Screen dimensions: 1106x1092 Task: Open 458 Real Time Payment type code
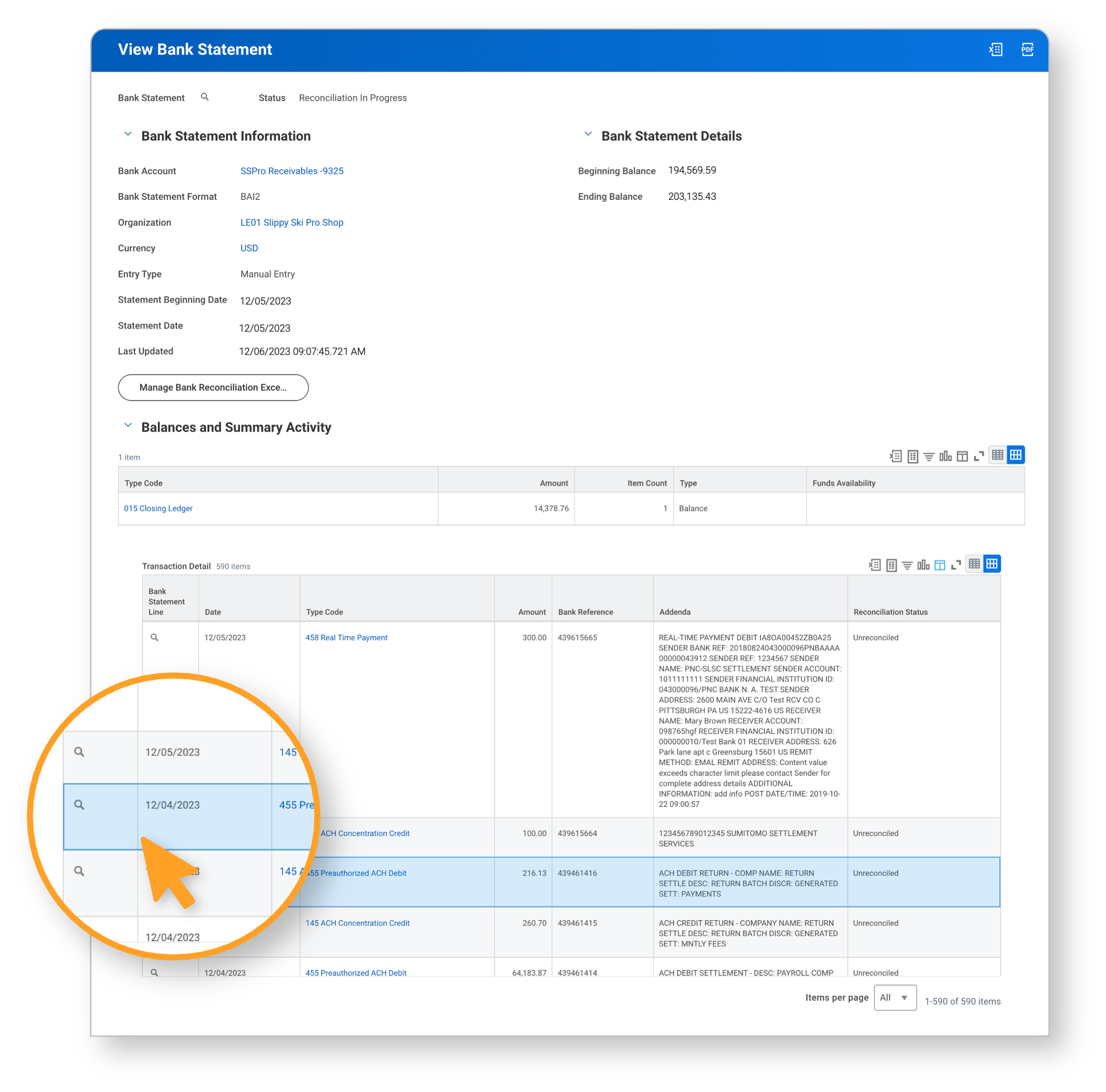tap(346, 637)
